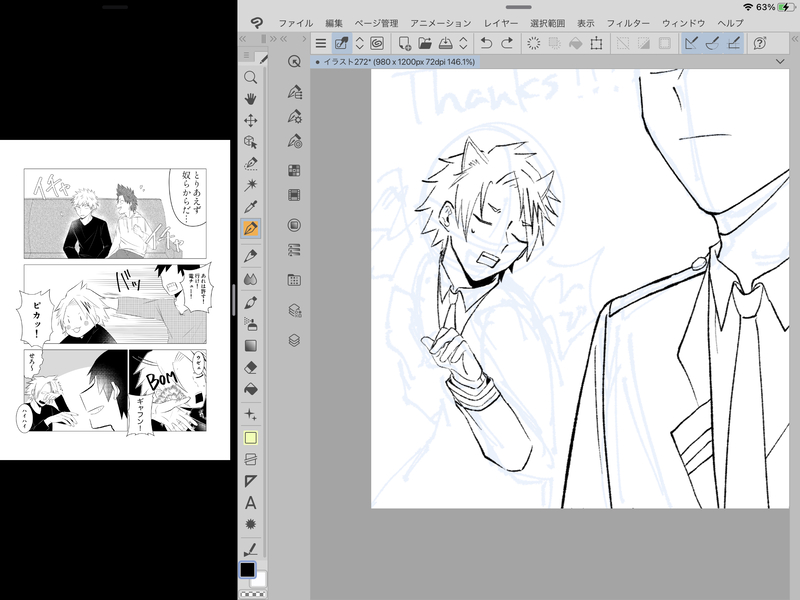Expand the stepper arrows beside the edit mode button
This screenshot has width=800, height=600.
[360, 43]
